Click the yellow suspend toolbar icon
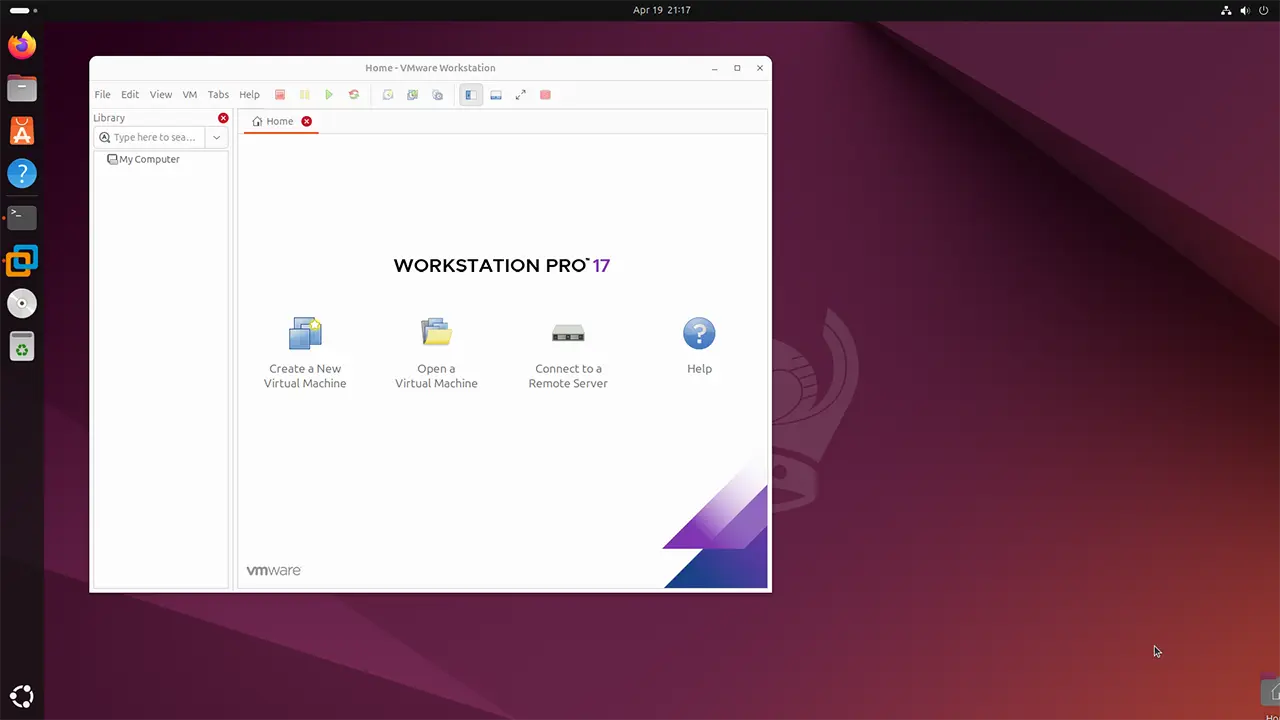1280x720 pixels. click(305, 95)
